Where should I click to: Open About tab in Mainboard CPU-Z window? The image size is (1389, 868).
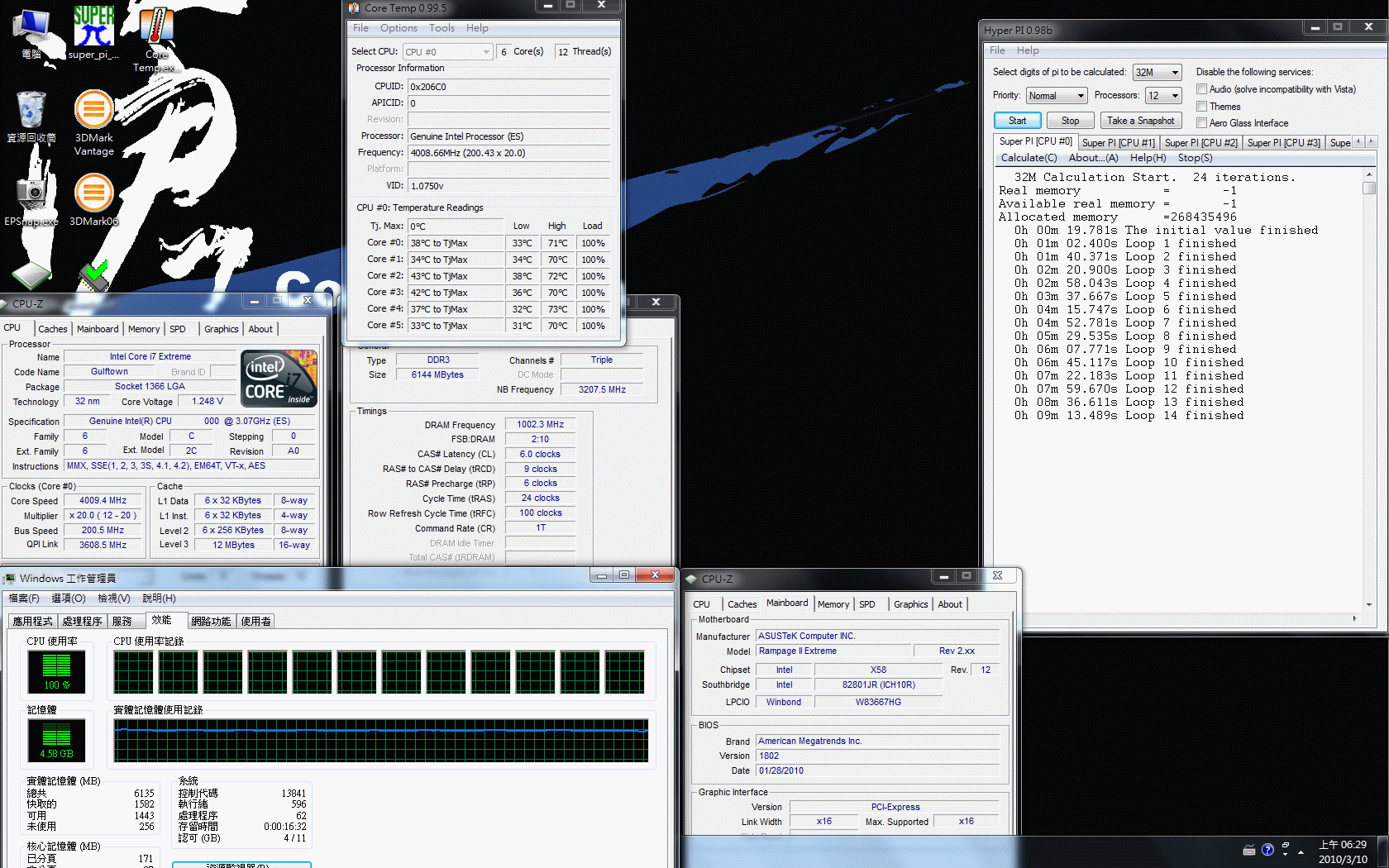950,604
